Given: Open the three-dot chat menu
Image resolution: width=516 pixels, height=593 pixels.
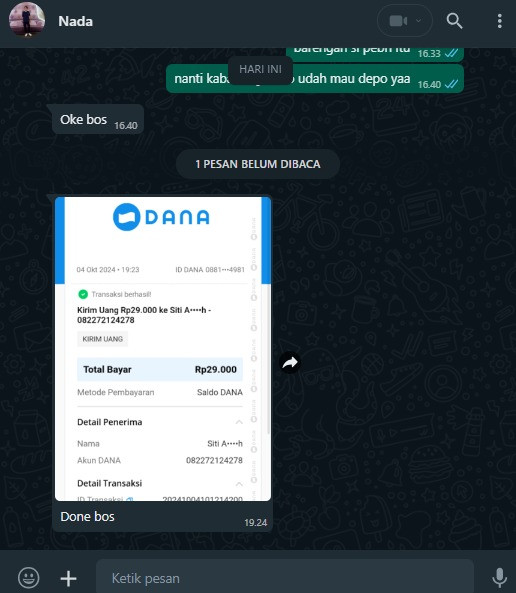Looking at the screenshot, I should coord(499,21).
